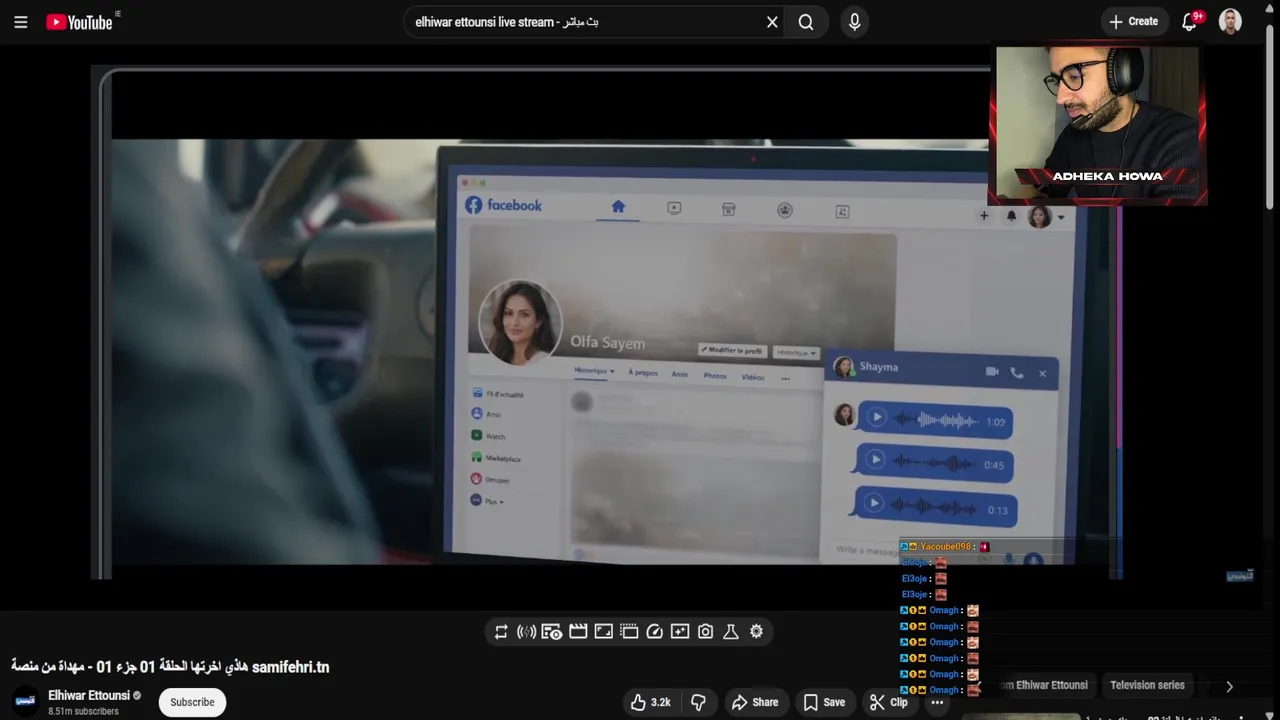Subscribe to Elhiwar Ettounsi
The width and height of the screenshot is (1280, 720).
point(192,702)
